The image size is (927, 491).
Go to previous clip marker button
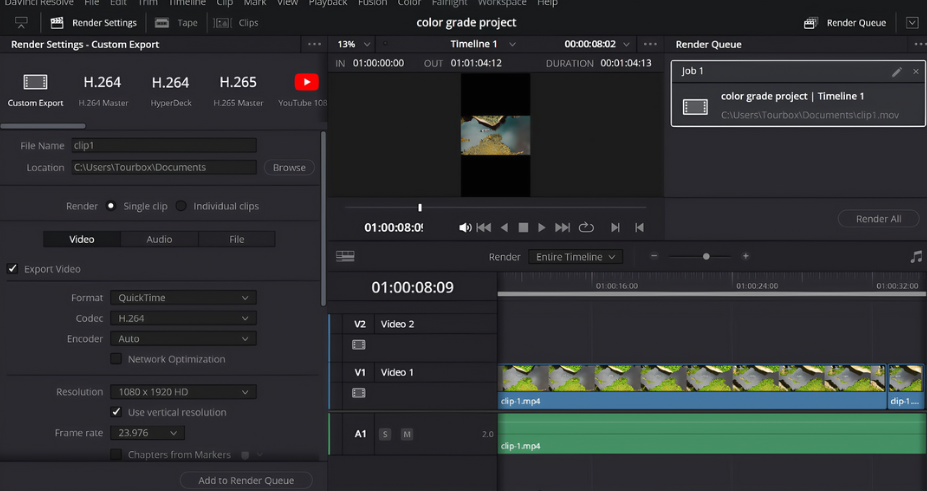pos(639,227)
